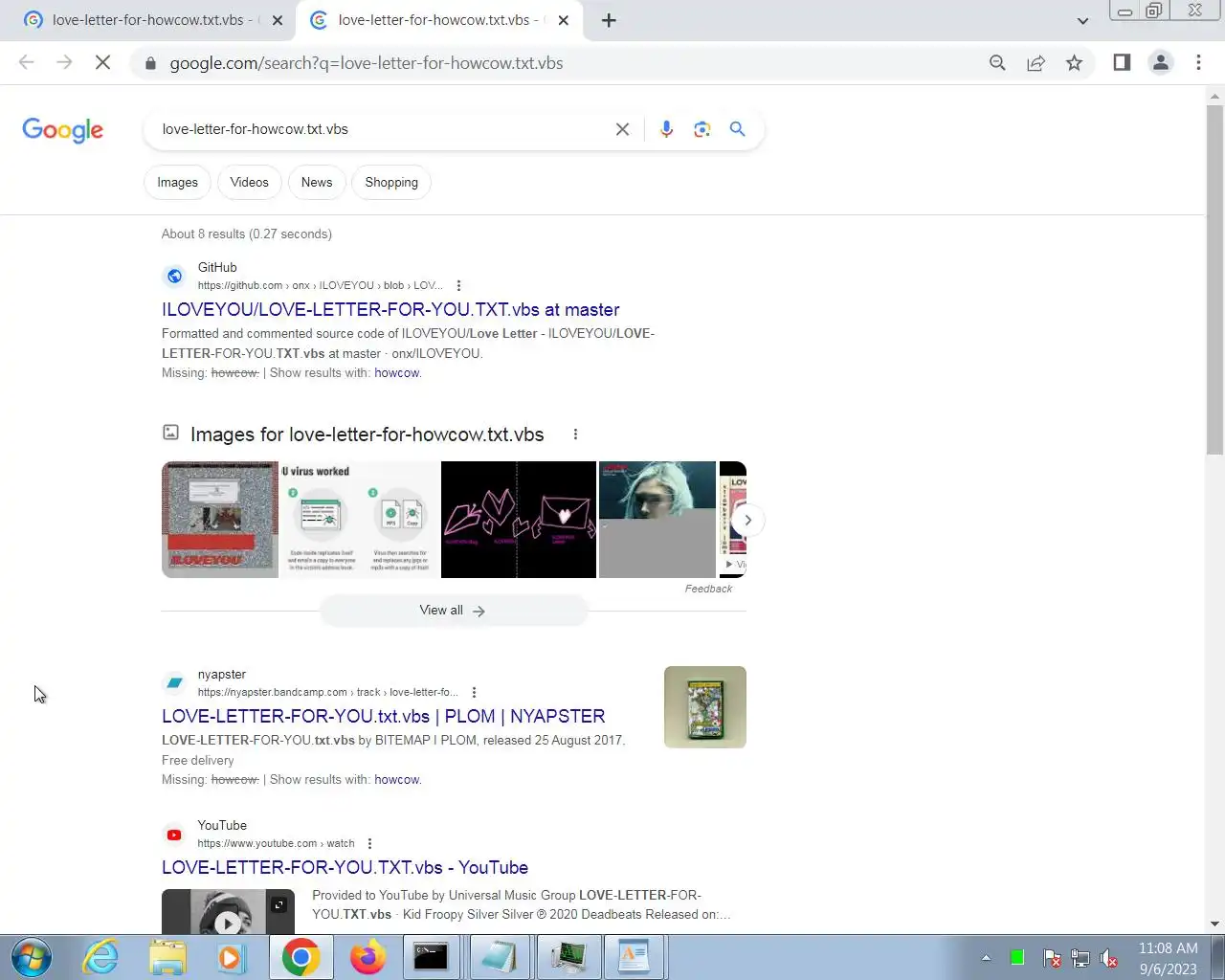This screenshot has height=980, width=1225.
Task: Open the 'U virus worked' thumbnail
Action: pos(359,520)
